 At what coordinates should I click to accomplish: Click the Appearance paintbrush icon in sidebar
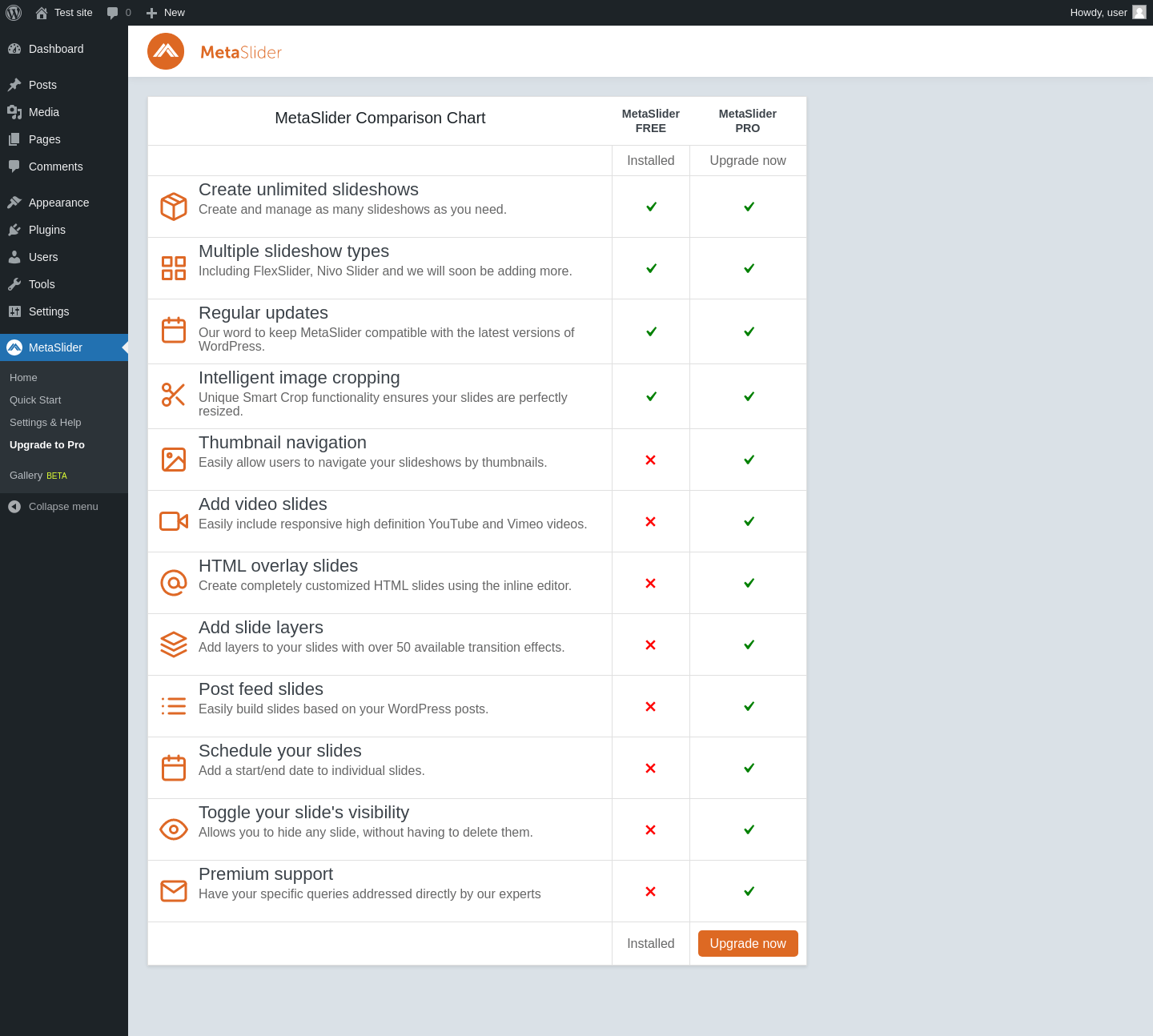tap(14, 203)
